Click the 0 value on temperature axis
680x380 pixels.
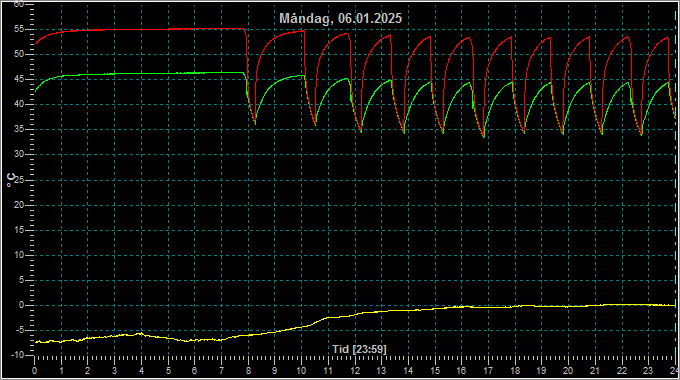(x=21, y=305)
